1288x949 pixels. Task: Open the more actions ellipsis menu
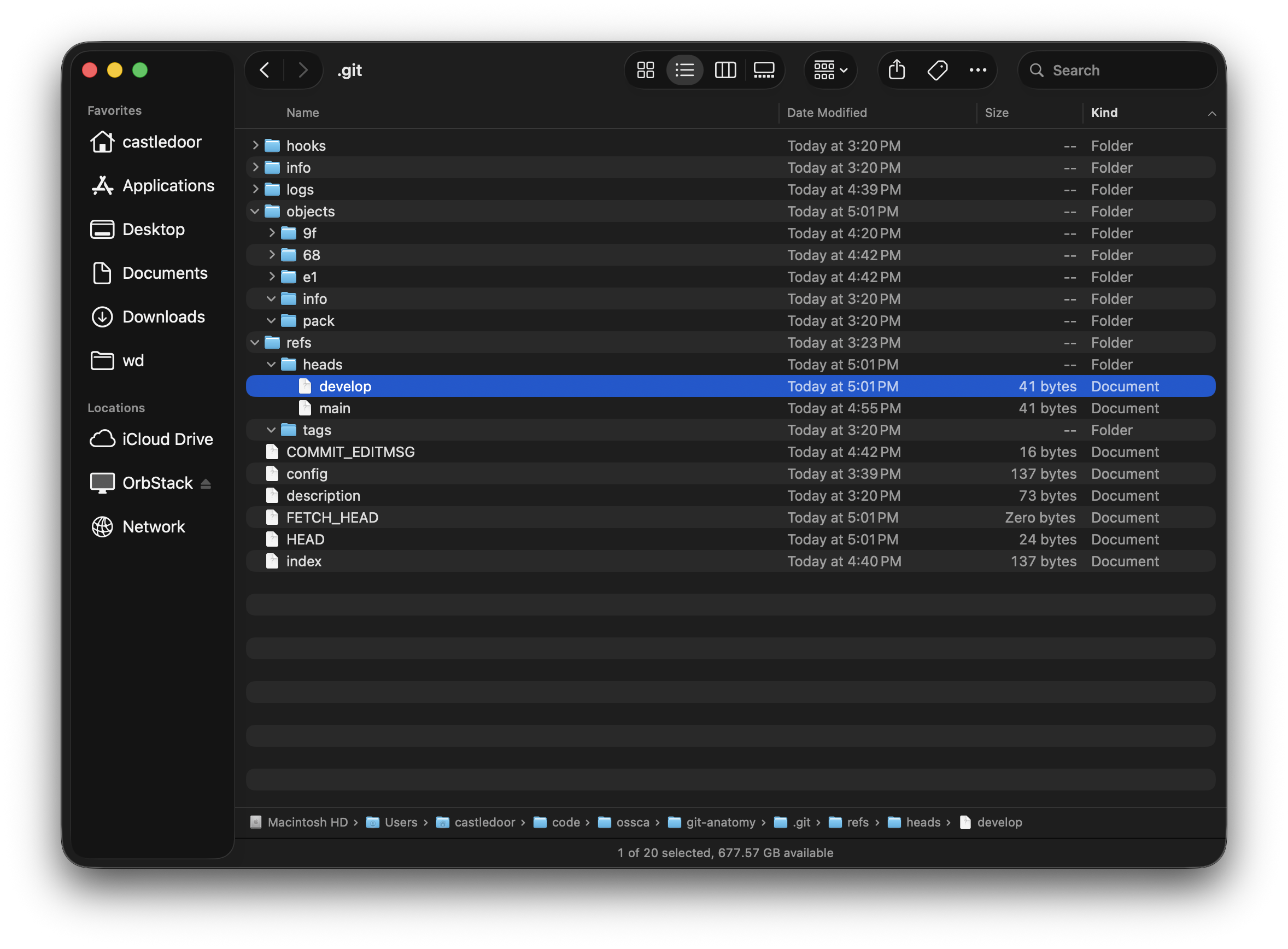[978, 70]
